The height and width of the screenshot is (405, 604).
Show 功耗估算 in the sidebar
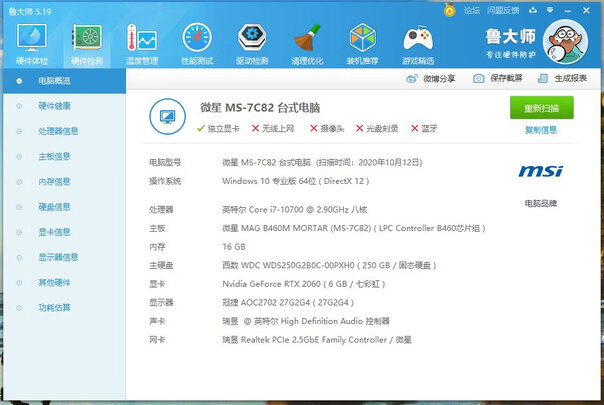(53, 308)
